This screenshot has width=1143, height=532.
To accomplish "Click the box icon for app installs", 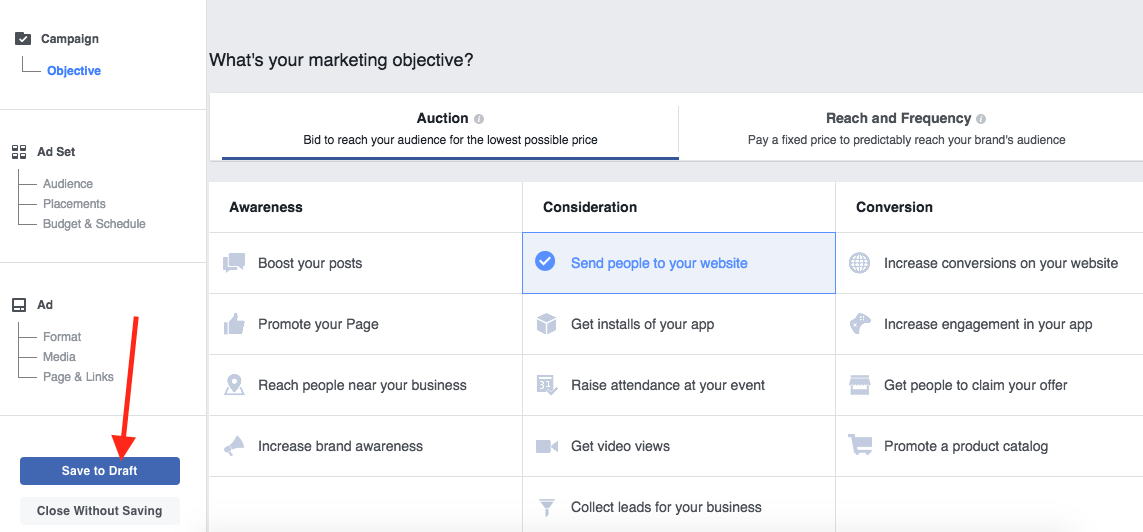I will click(x=546, y=324).
